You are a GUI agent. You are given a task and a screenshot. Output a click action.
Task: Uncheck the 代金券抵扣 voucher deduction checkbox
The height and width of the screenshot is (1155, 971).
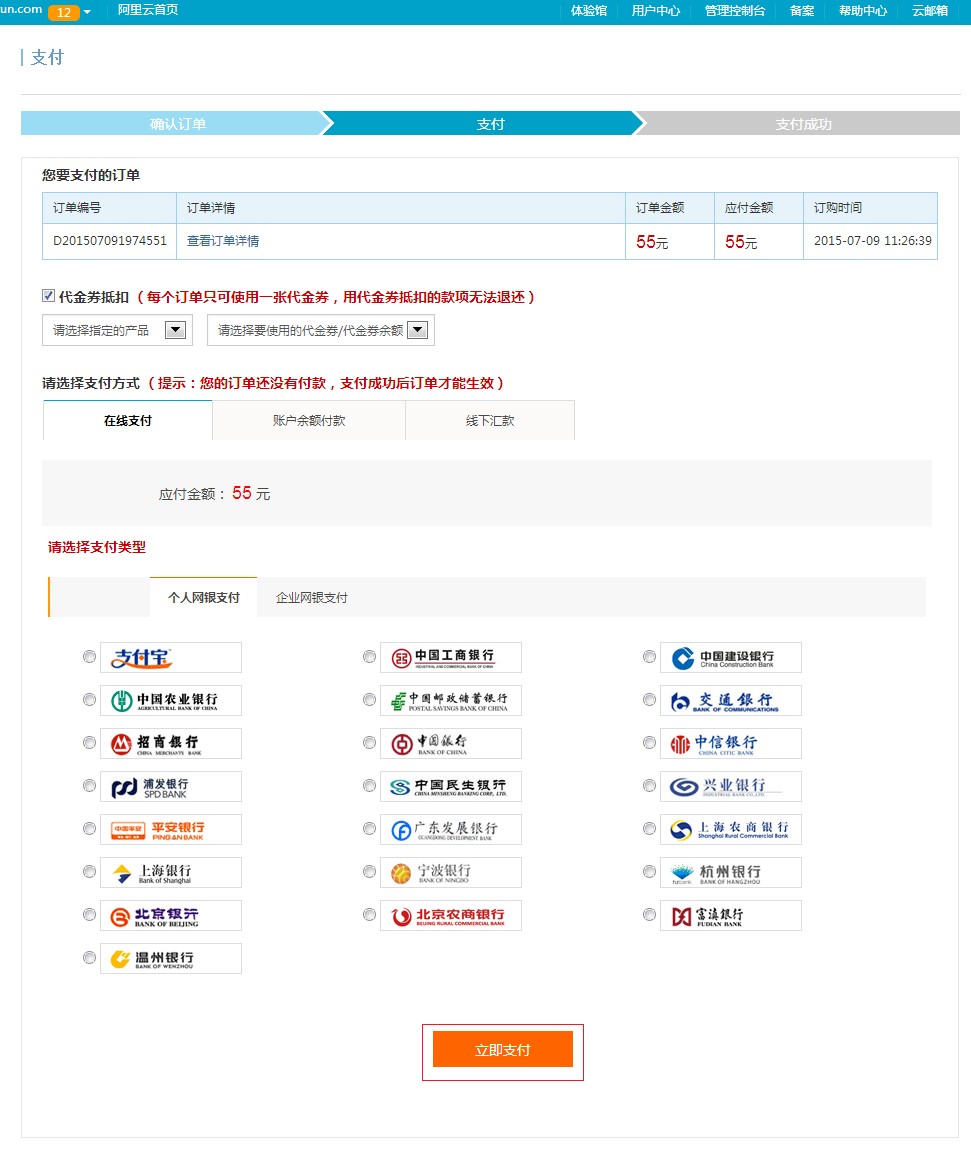pos(48,294)
